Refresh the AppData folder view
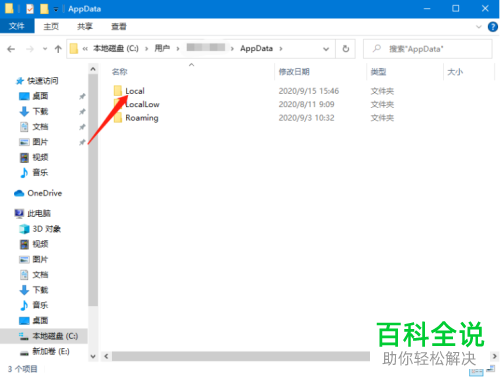The image size is (500, 379). [346, 49]
